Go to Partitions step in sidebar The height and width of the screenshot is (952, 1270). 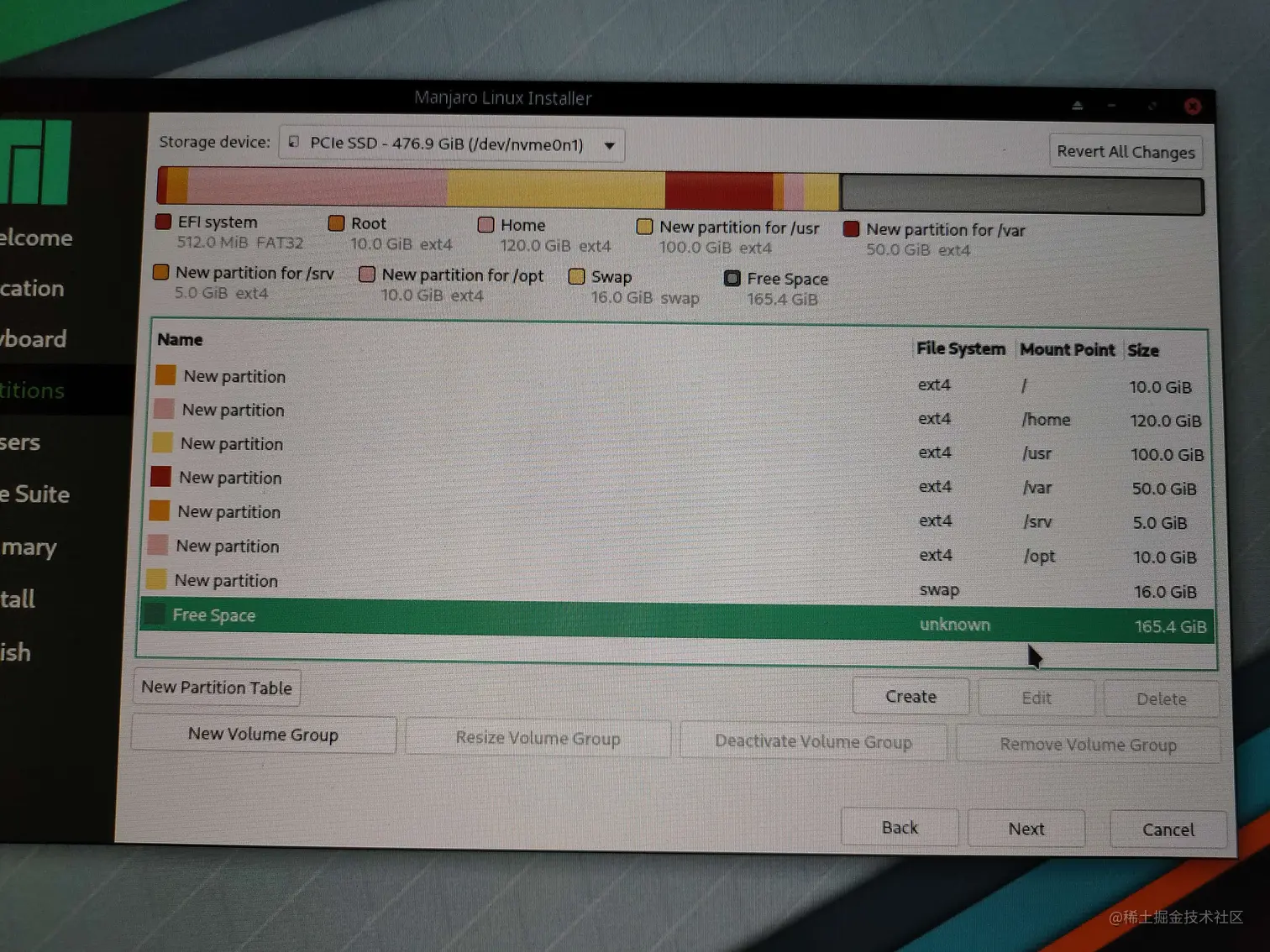pyautogui.click(x=32, y=390)
